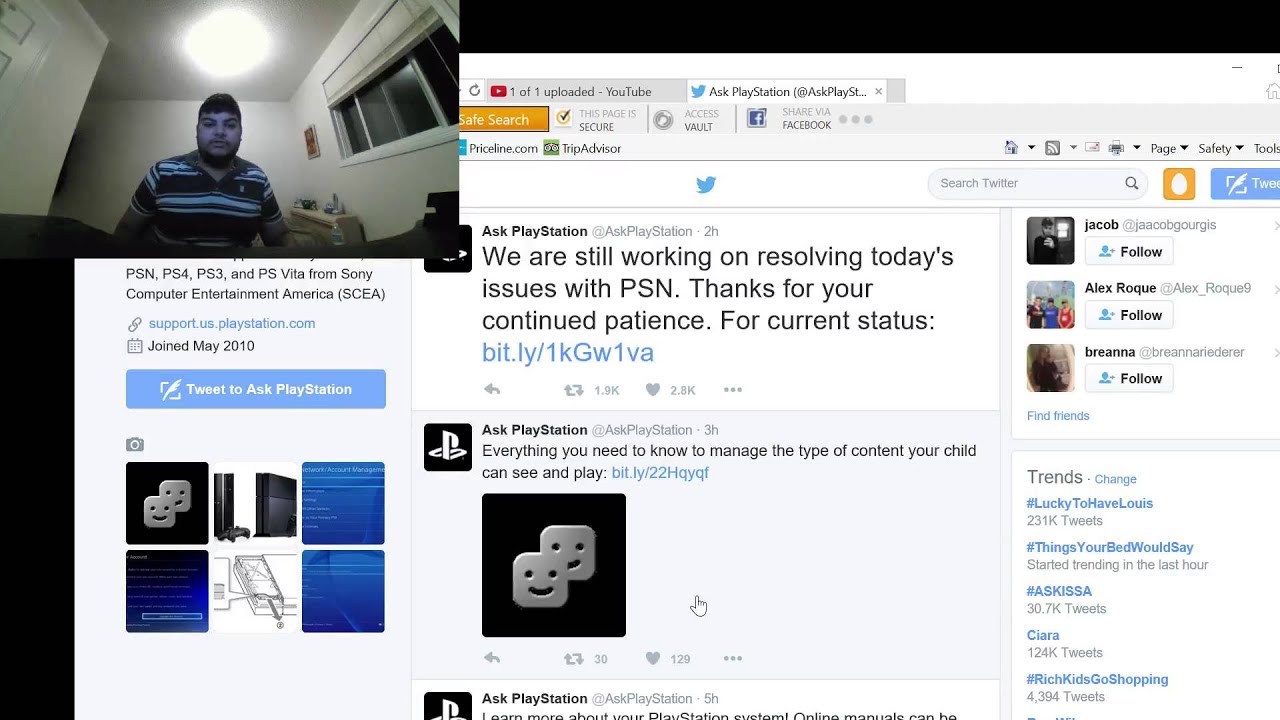Click the RSS feeds toolbar icon
Image resolution: width=1280 pixels, height=720 pixels.
pos(1052,148)
